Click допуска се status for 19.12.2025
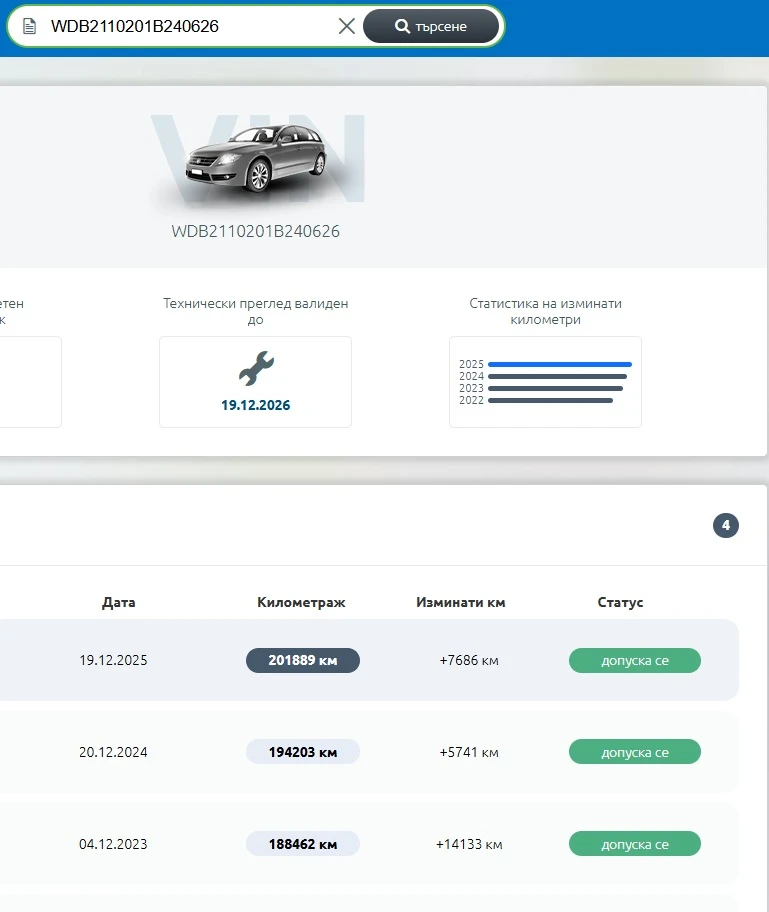The height and width of the screenshot is (912, 769). (635, 661)
